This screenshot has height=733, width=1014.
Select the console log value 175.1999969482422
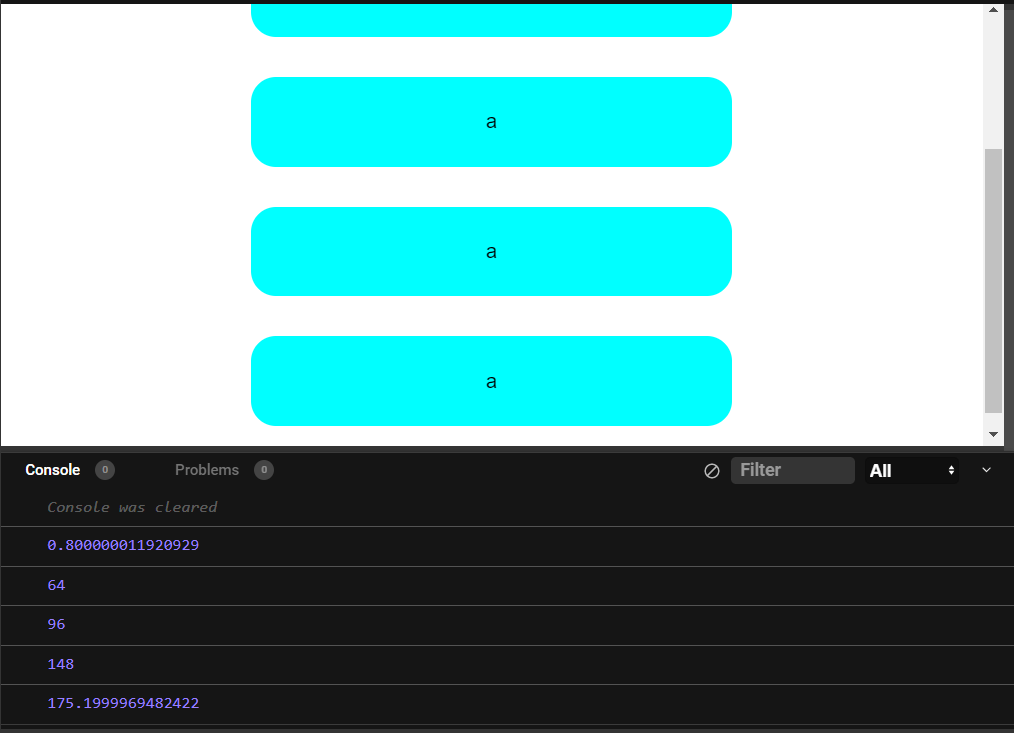point(123,703)
